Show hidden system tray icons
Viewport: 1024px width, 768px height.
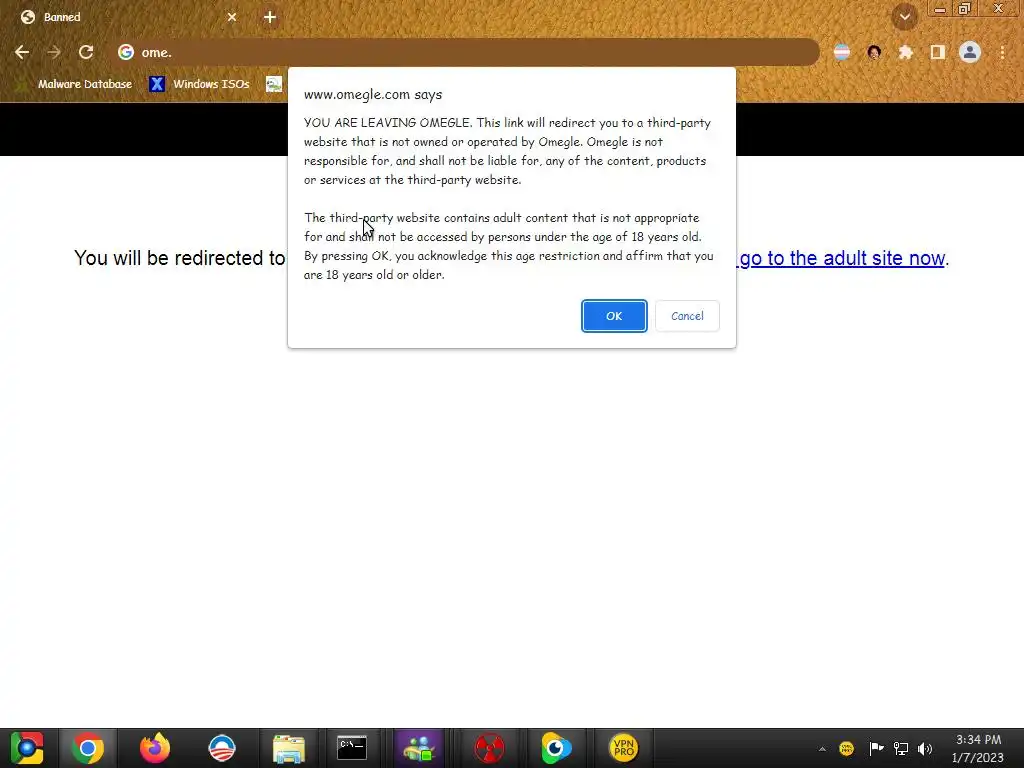click(822, 749)
